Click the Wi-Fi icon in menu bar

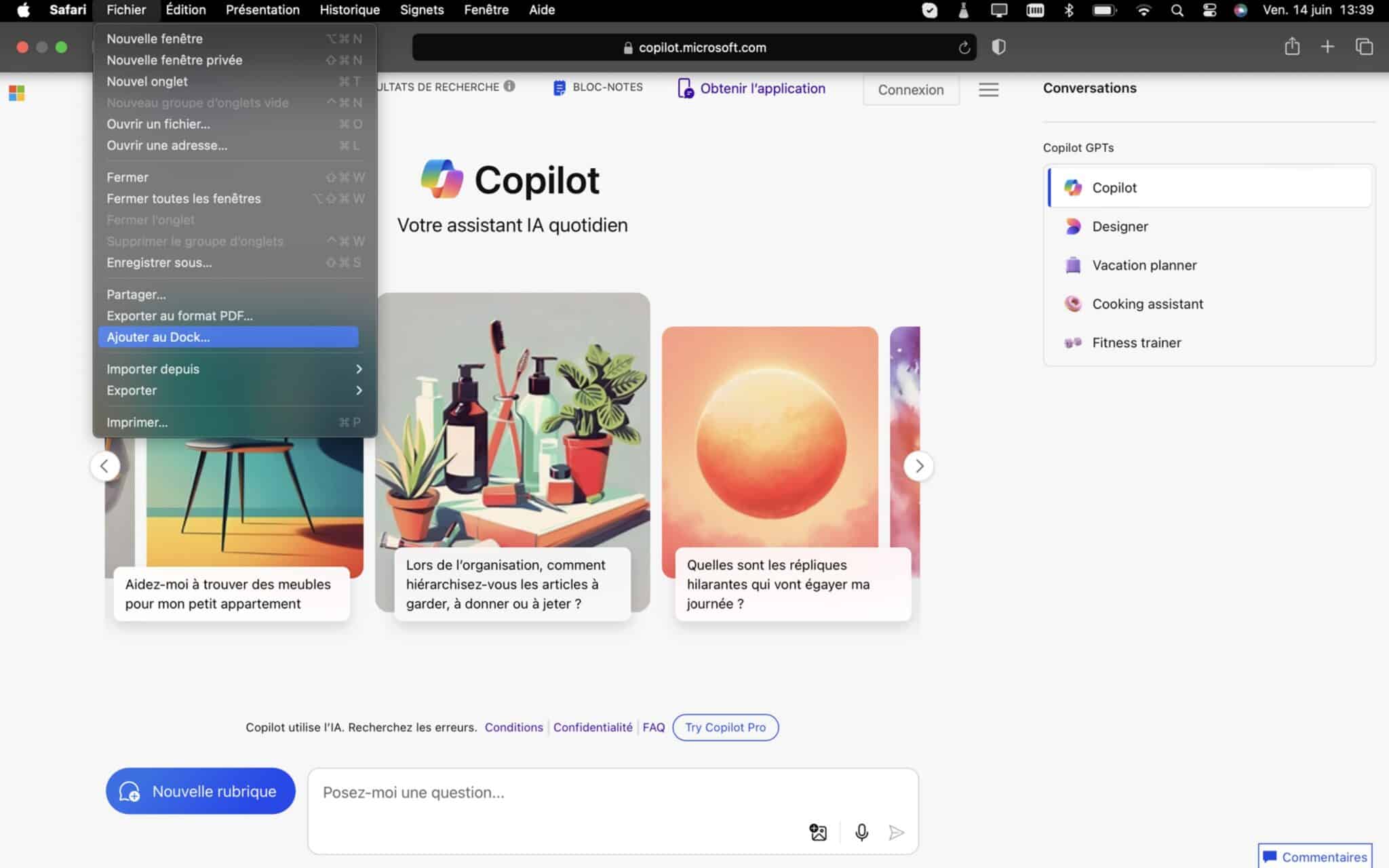[1143, 10]
